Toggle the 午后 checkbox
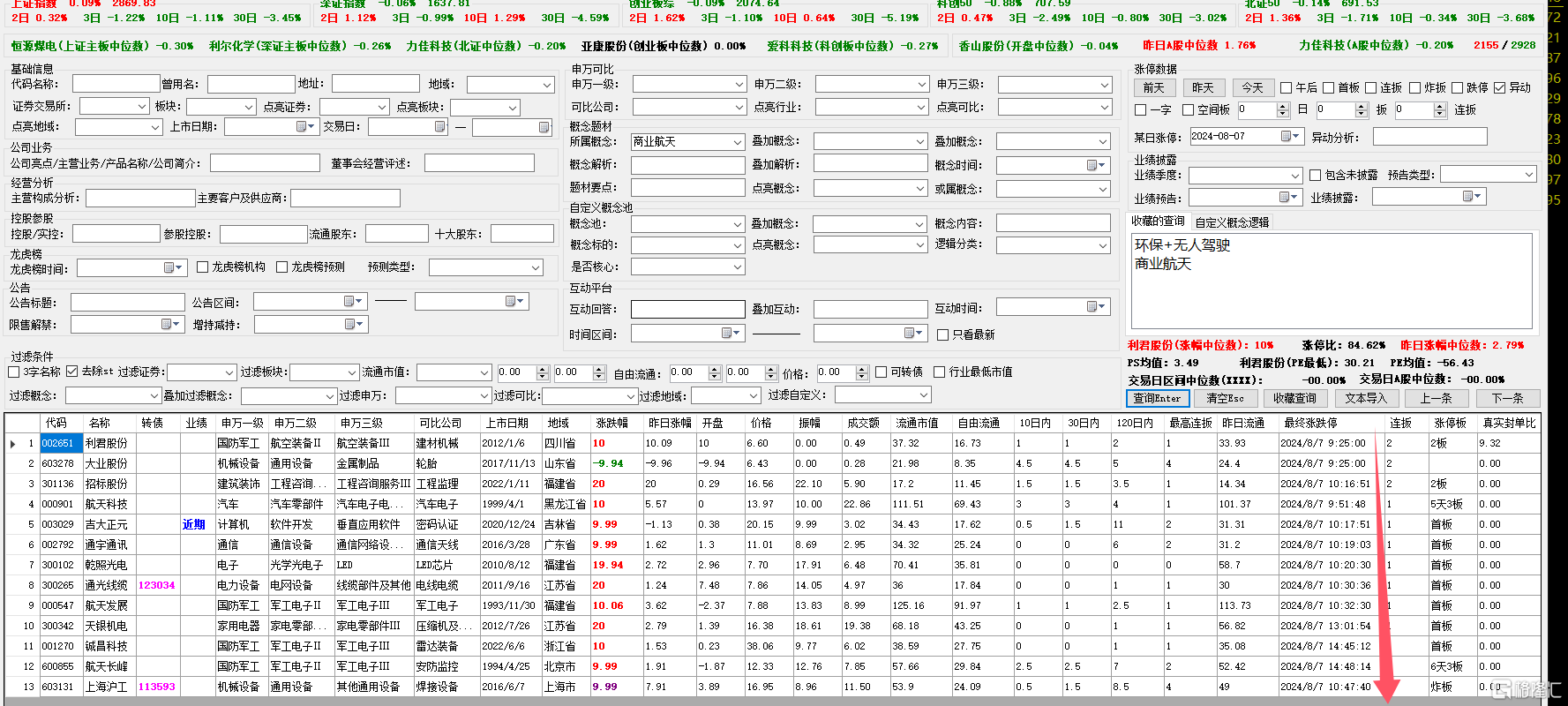Image resolution: width=1568 pixels, height=706 pixels. click(1287, 87)
